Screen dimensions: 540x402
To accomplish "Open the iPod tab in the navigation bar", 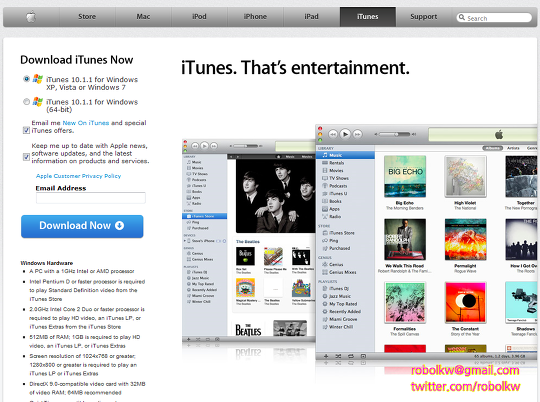I will (199, 17).
